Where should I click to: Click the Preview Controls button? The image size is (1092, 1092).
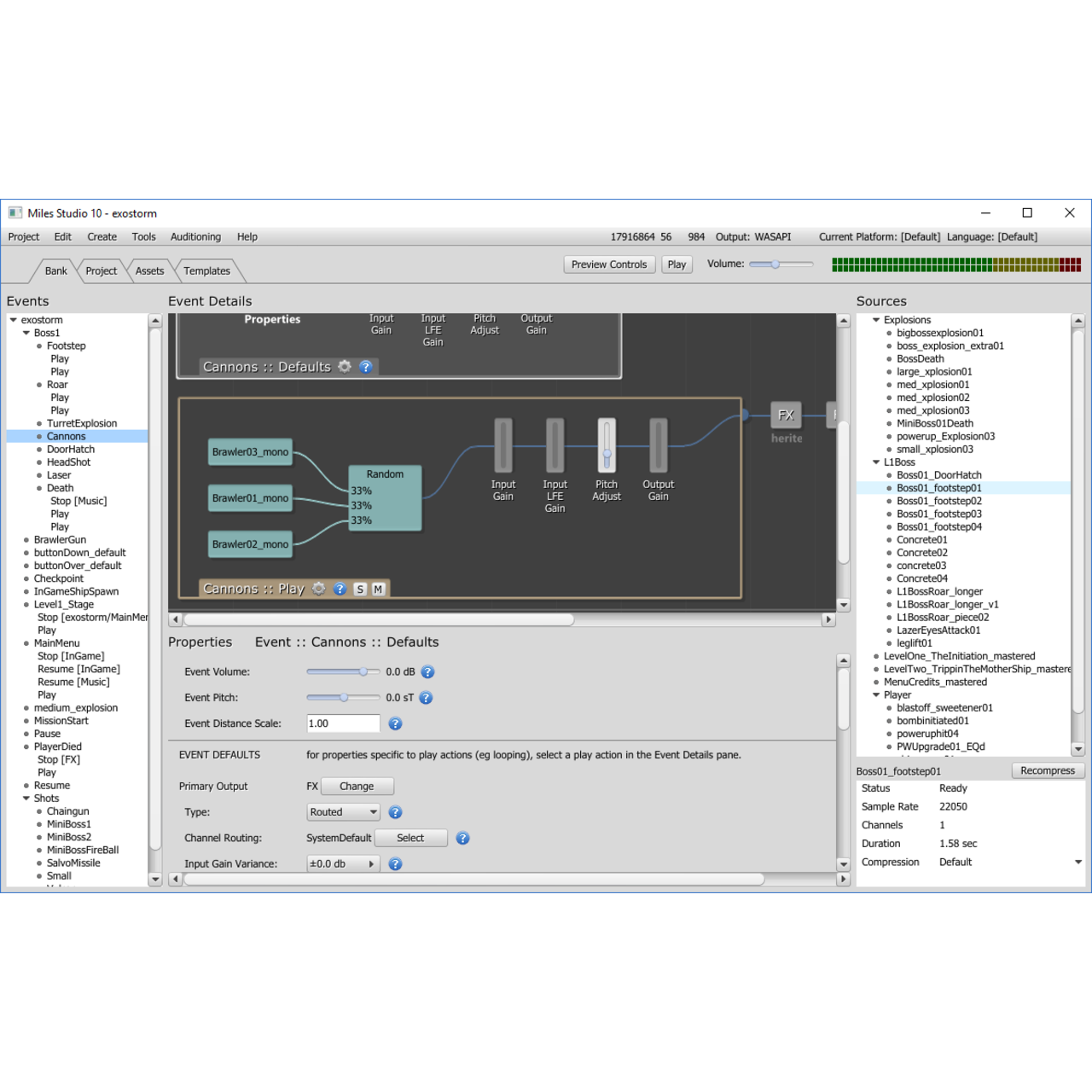point(609,264)
